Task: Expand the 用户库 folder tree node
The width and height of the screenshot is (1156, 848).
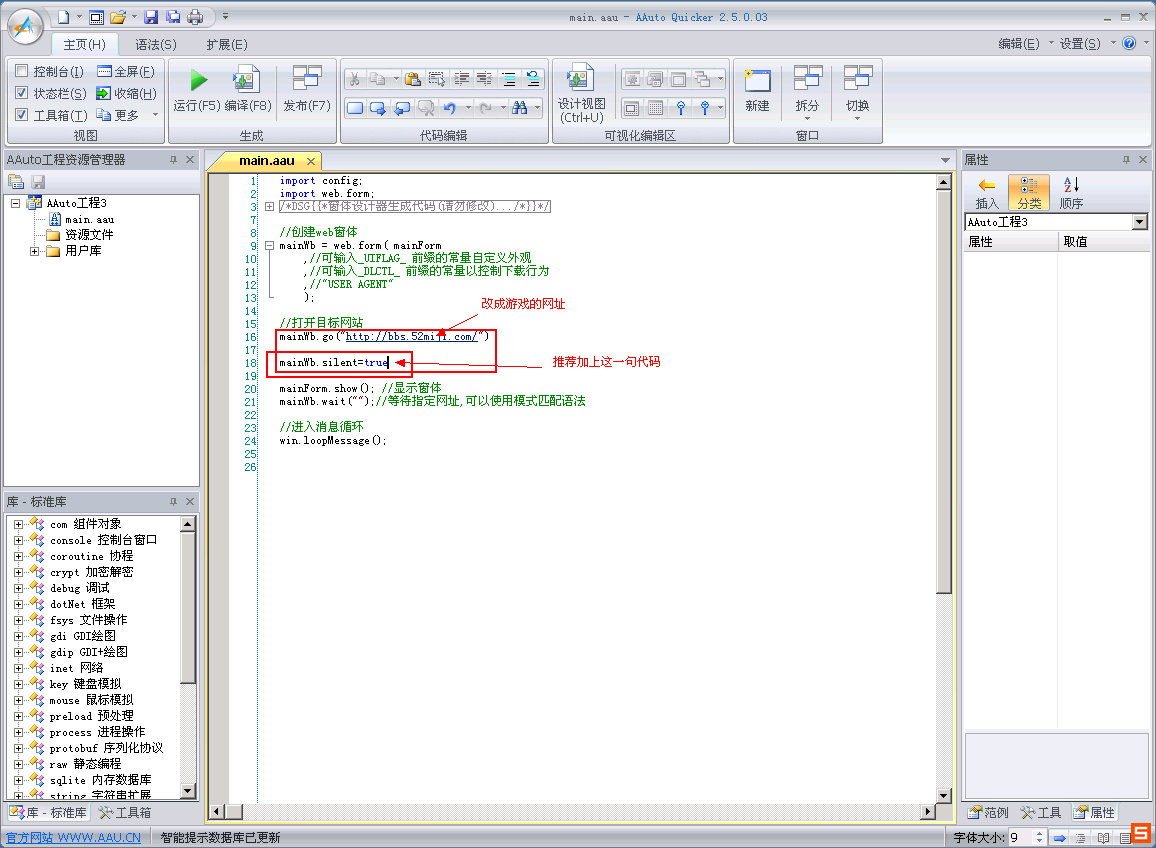Action: point(35,251)
